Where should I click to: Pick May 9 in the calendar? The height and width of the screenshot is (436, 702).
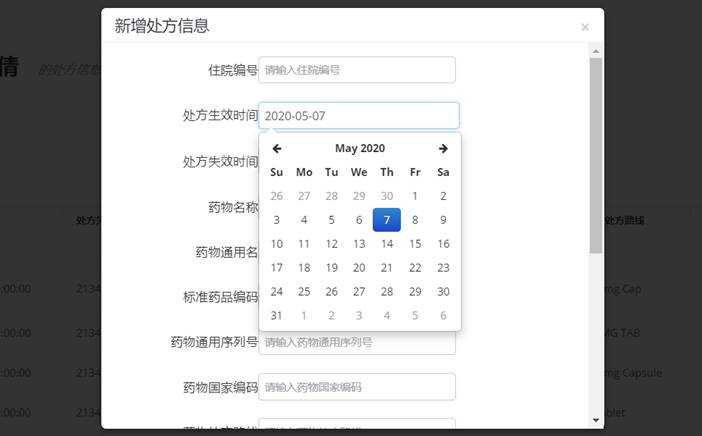coord(443,220)
